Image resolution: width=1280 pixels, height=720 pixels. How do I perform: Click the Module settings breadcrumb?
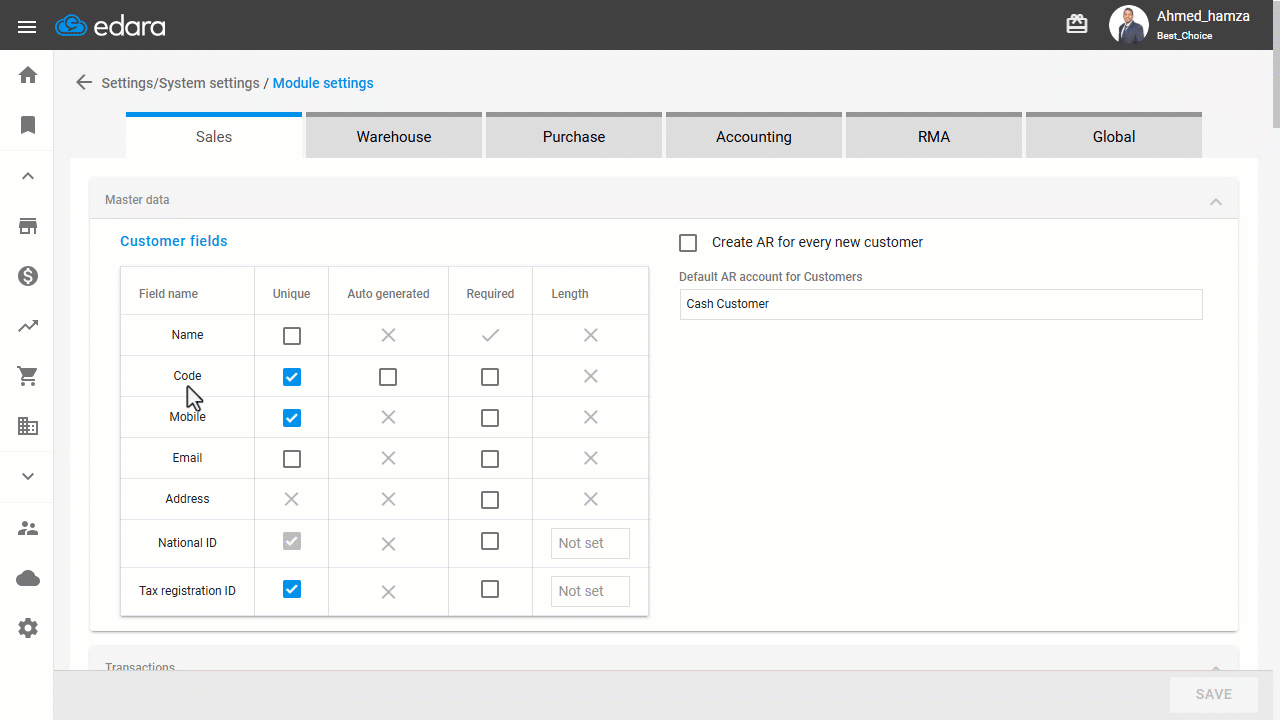323,83
